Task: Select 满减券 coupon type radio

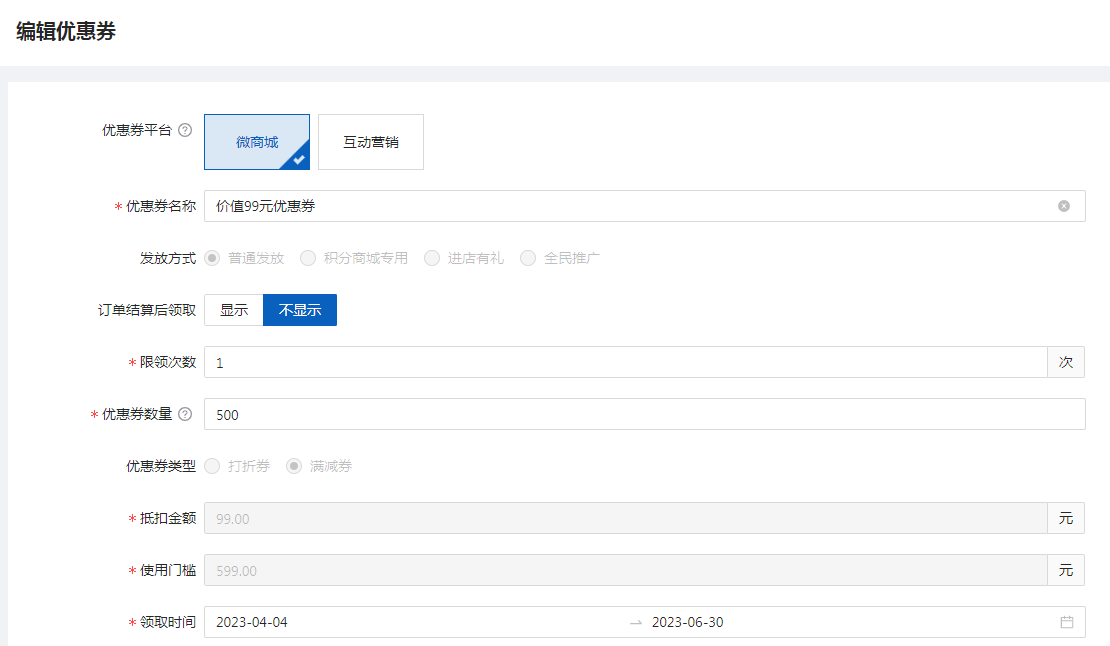Action: click(294, 466)
